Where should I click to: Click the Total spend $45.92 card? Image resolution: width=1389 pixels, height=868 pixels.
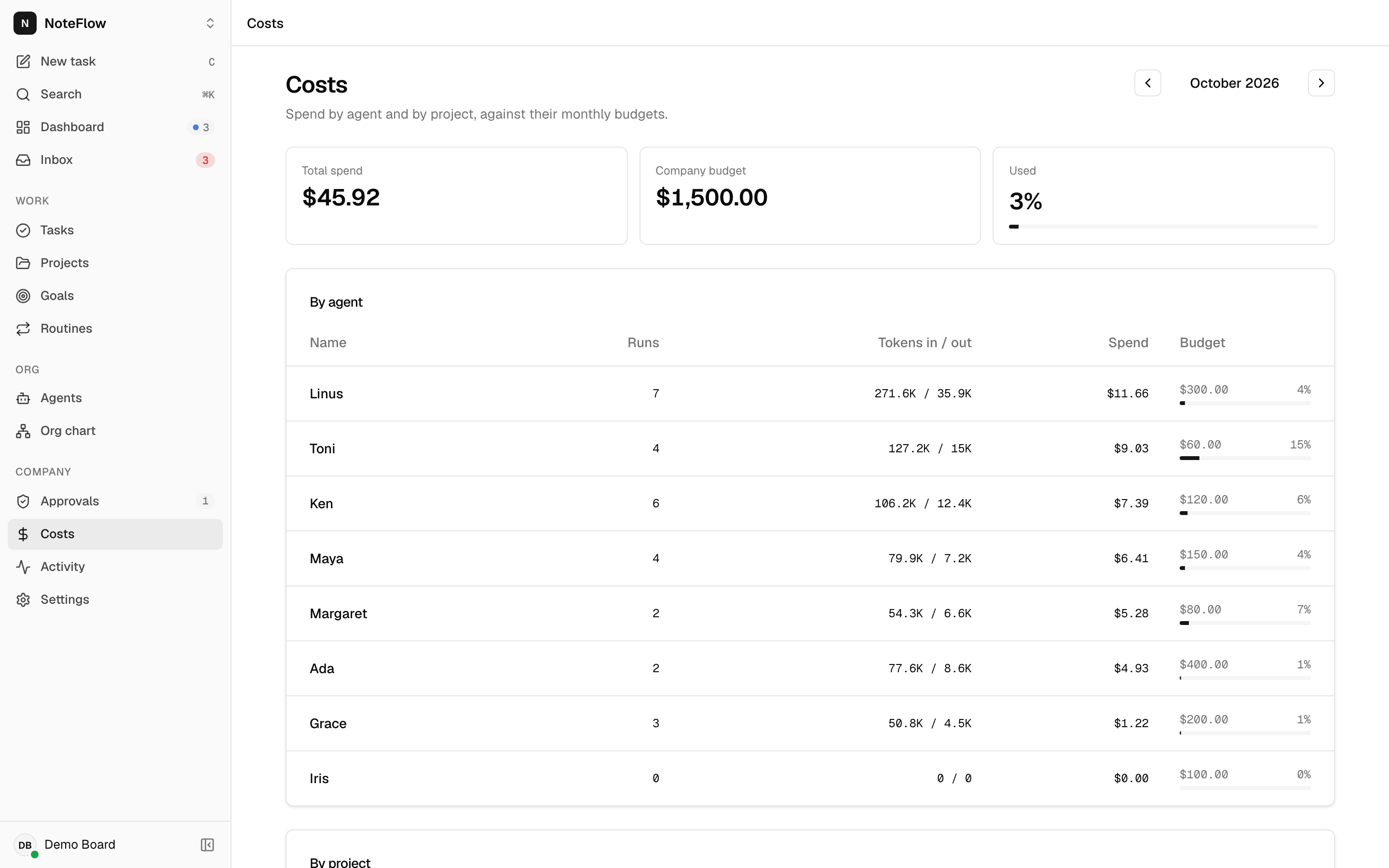pos(456,196)
